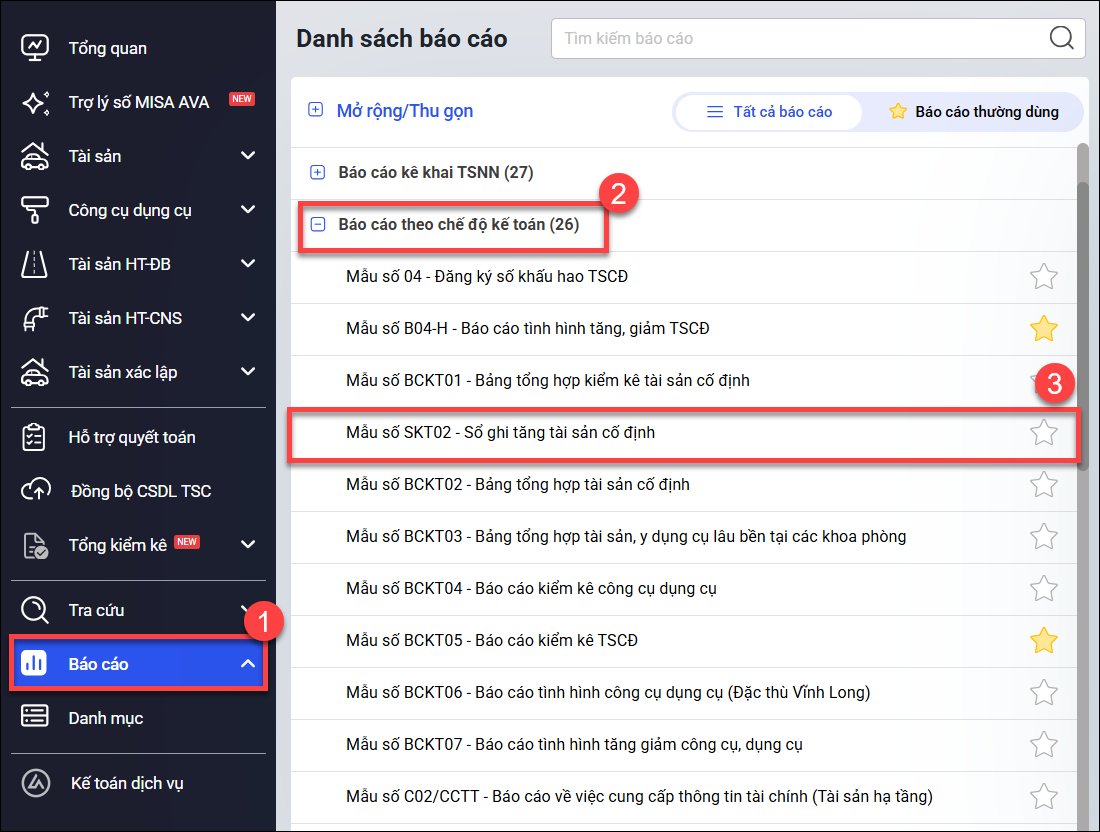The height and width of the screenshot is (832, 1100).
Task: Expand the Tài sản menu chevron
Action: (248, 156)
